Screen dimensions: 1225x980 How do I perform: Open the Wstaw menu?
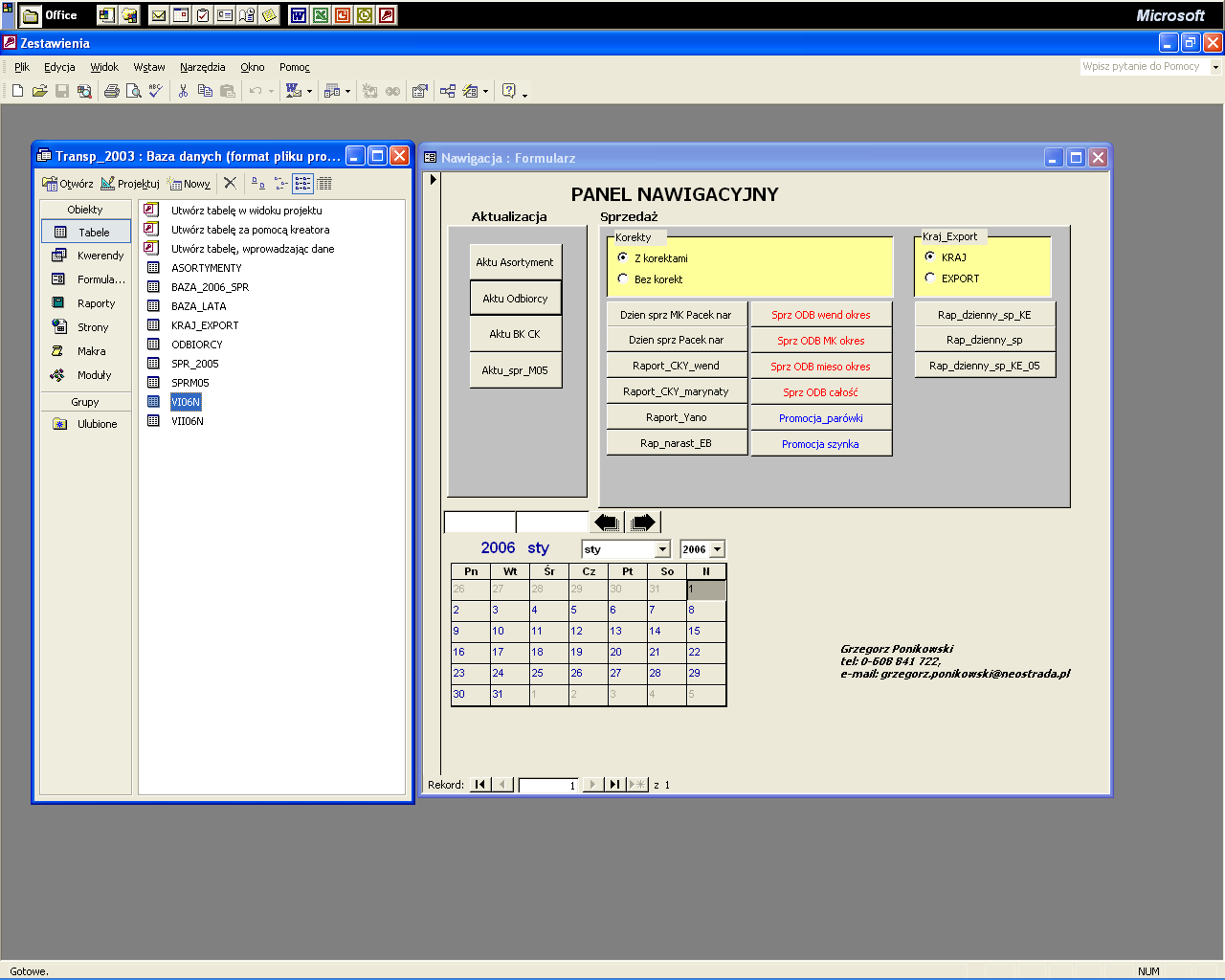[x=149, y=67]
